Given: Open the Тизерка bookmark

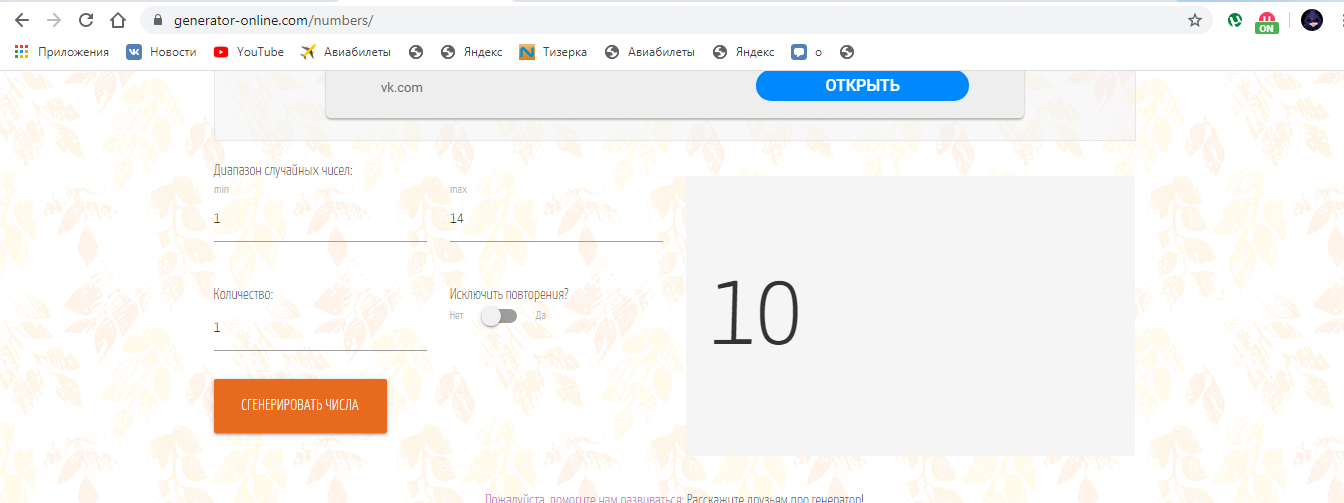Looking at the screenshot, I should pyautogui.click(x=553, y=52).
